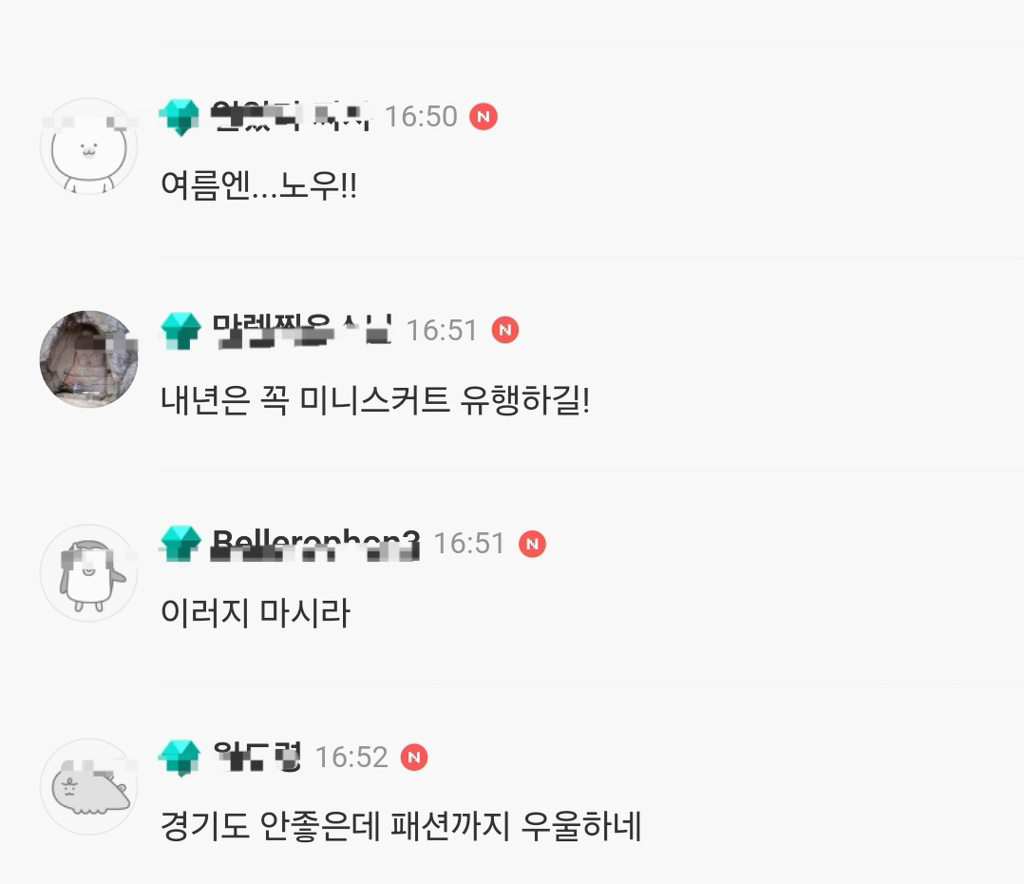This screenshot has width=1024, height=884.
Task: Click the red N icon beside 16:50
Action: coord(483,117)
